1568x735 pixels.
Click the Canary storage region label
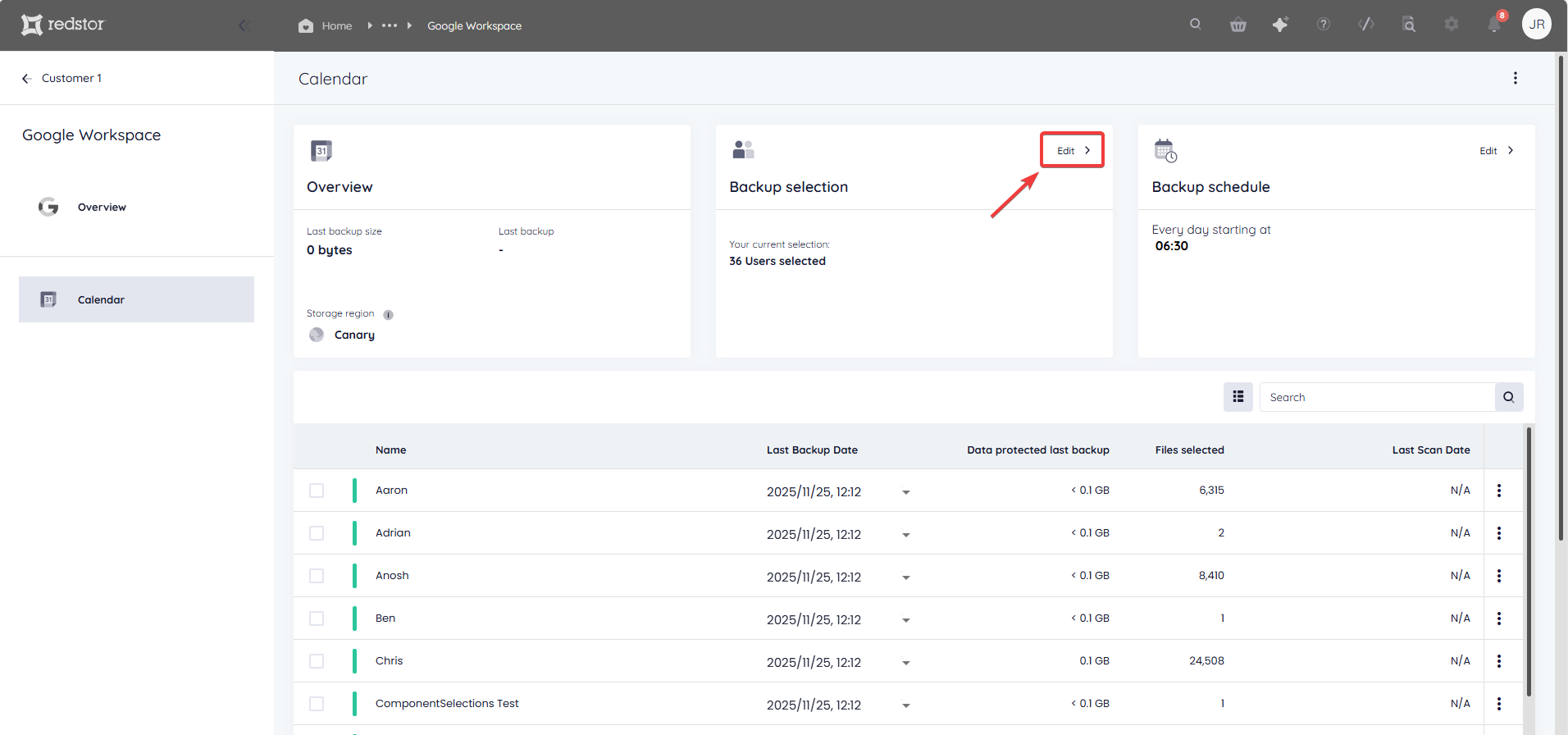tap(354, 335)
